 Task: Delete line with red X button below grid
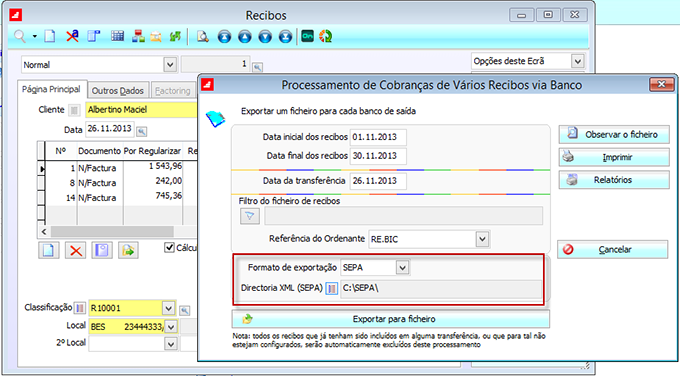pos(75,250)
